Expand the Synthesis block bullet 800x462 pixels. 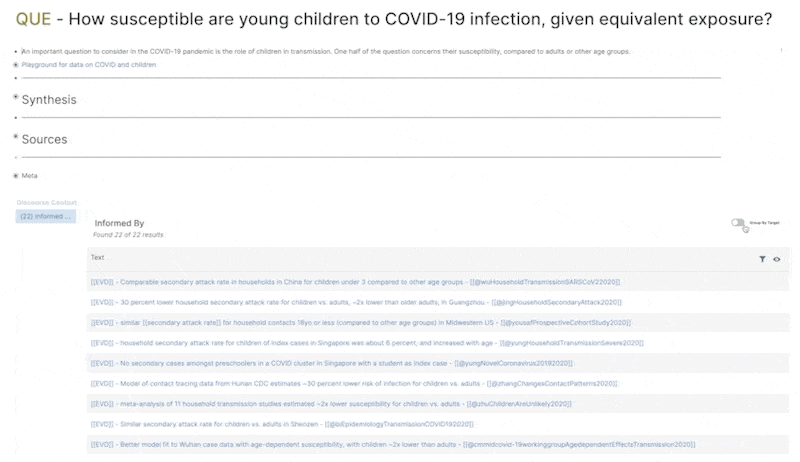coord(16,97)
